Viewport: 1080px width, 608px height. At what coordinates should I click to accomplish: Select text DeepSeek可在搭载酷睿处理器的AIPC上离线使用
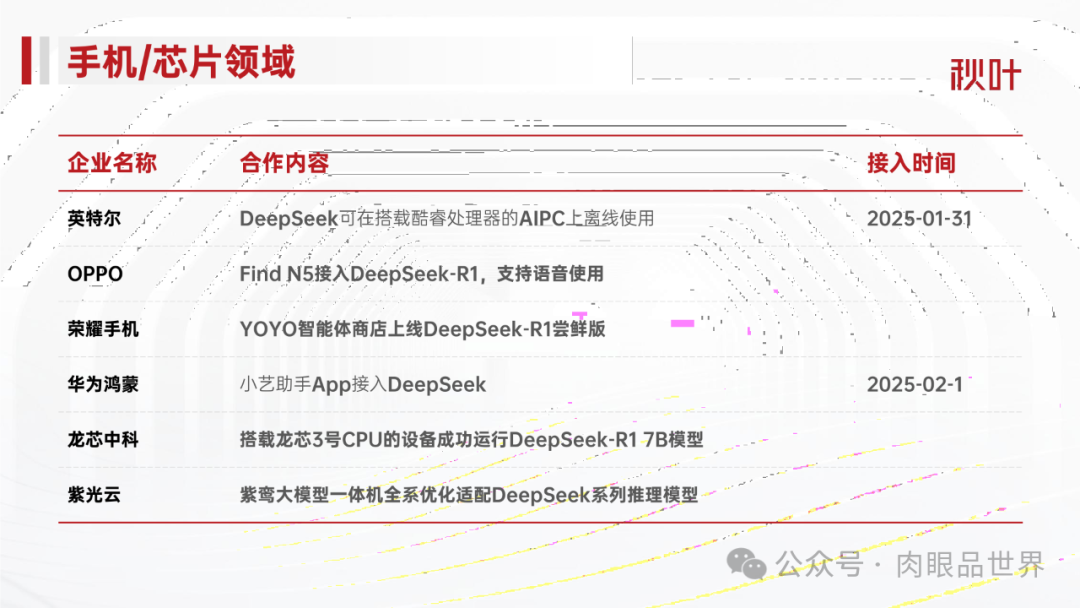447,218
